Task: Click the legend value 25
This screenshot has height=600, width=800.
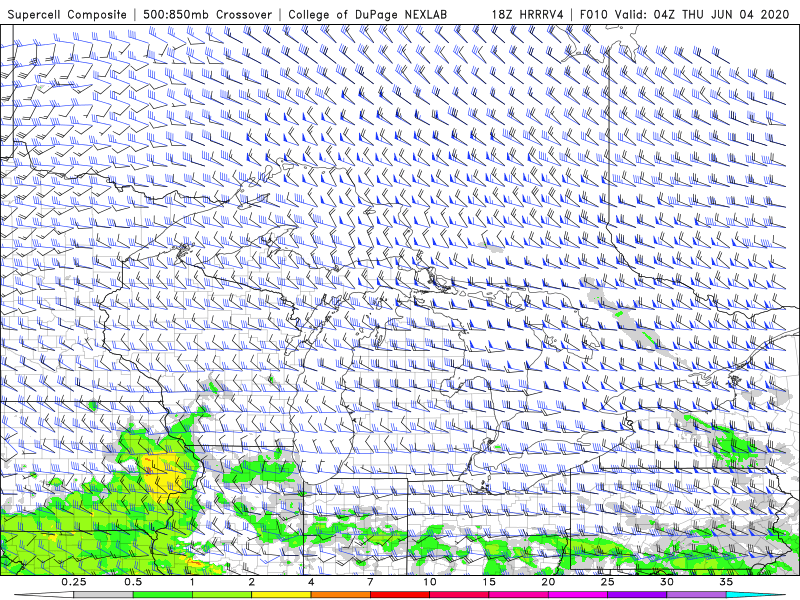Action: click(607, 582)
